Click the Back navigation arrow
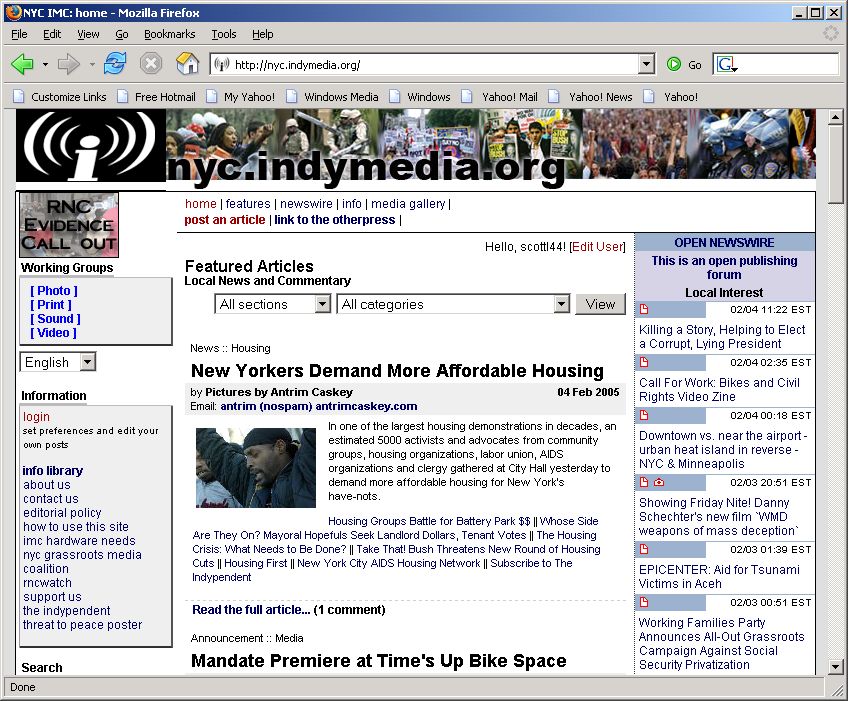 pyautogui.click(x=23, y=64)
